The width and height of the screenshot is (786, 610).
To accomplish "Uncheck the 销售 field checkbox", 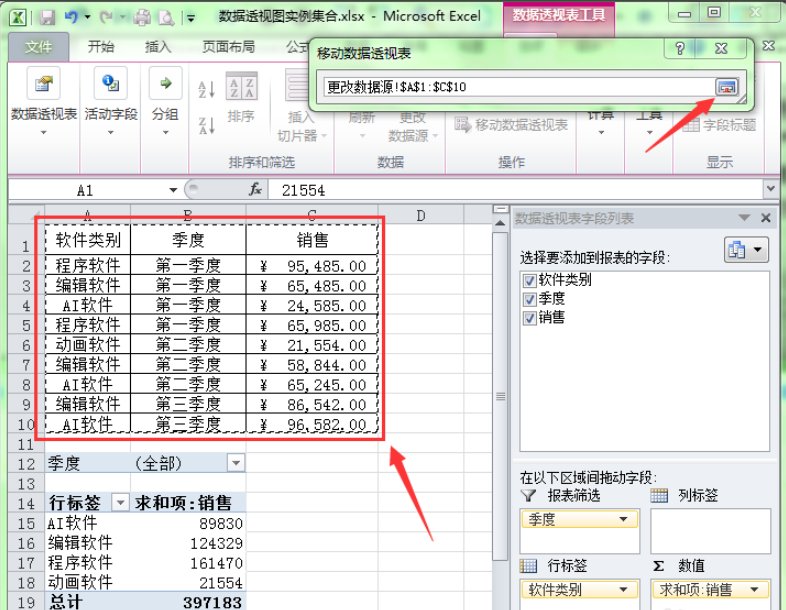I will coord(529,318).
